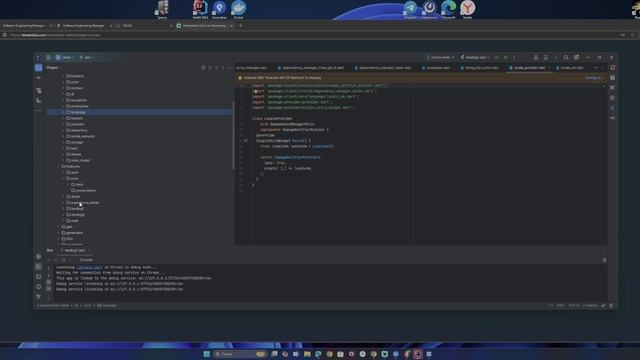Open File Explorer from the taskbar
Viewport: 640px width, 360px height.
coord(307,354)
